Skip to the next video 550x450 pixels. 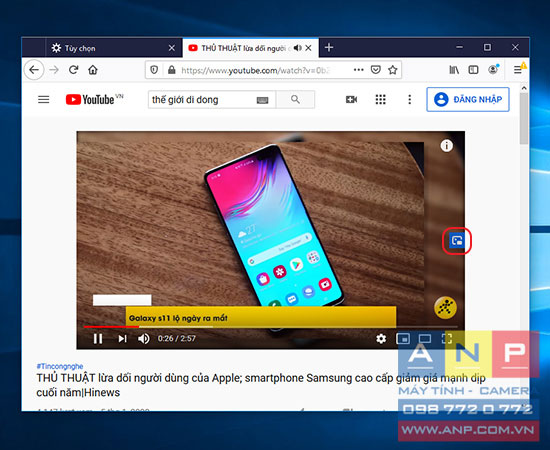tap(122, 339)
